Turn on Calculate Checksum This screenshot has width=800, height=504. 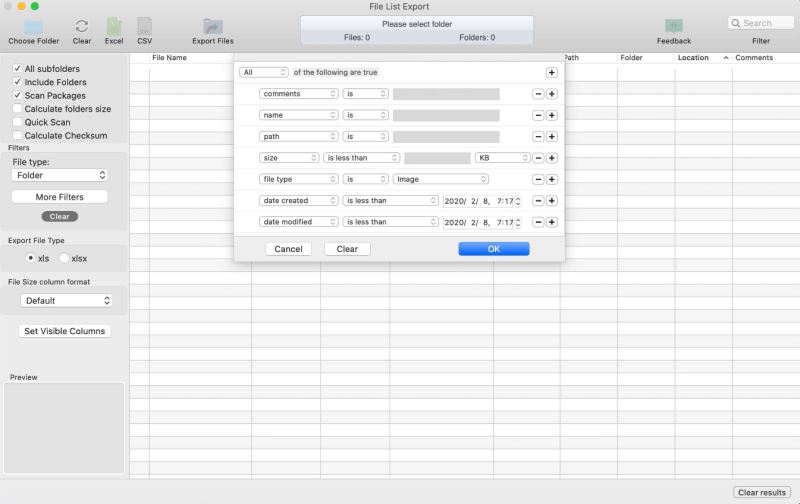[x=17, y=135]
